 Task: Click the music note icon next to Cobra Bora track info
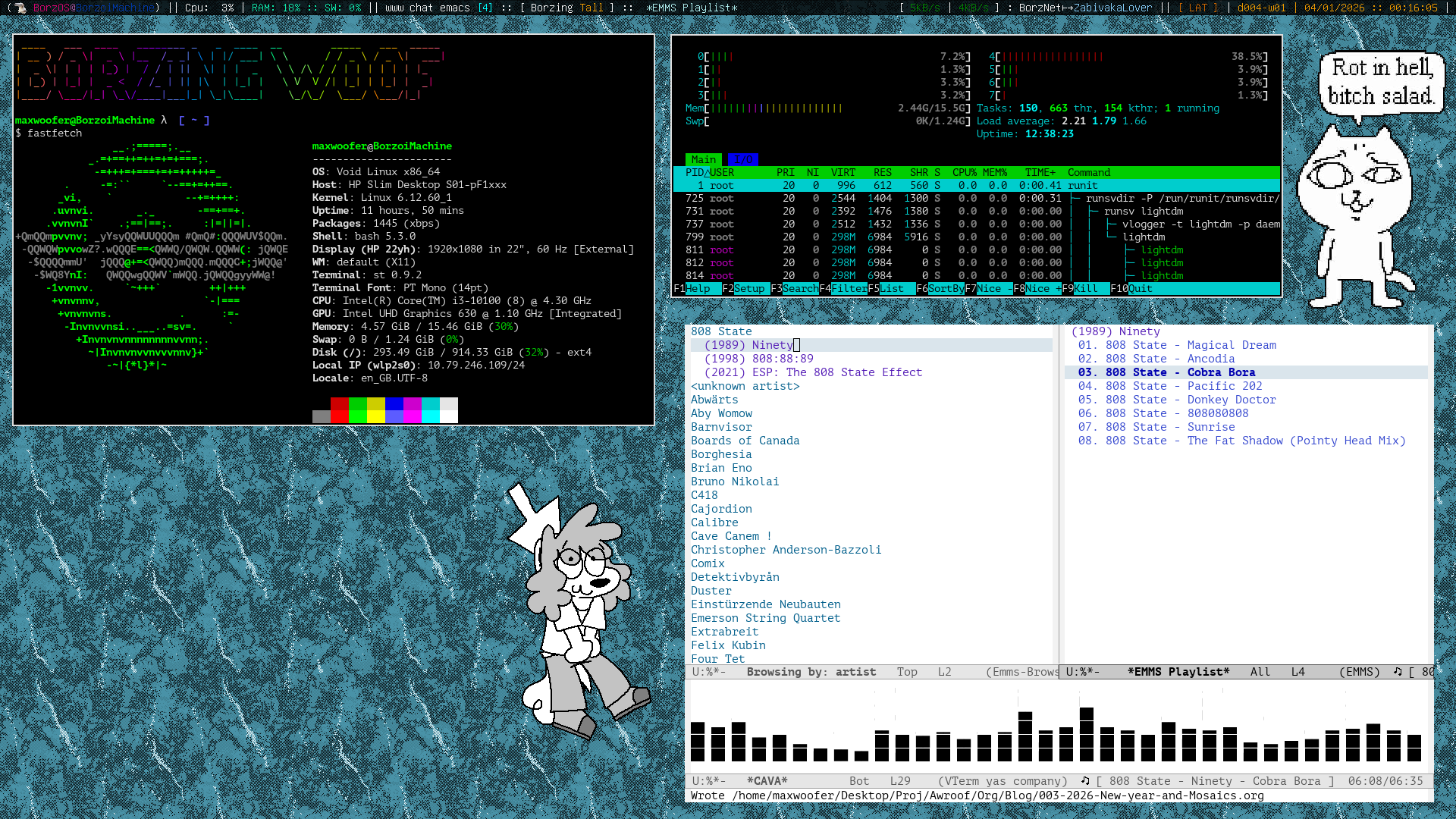coord(1084,781)
